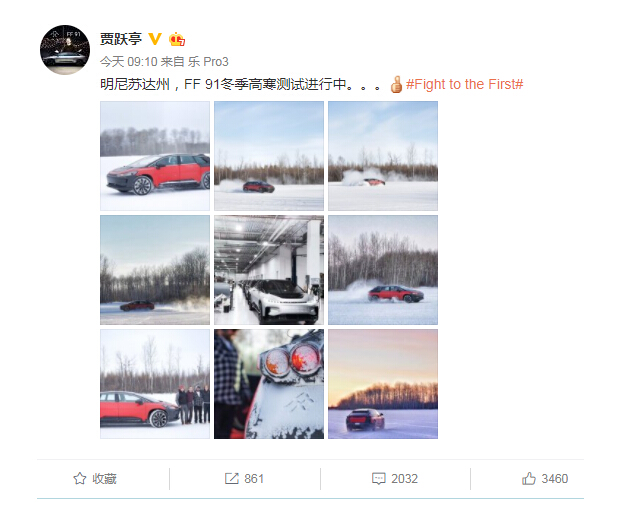617x515 pixels.
Task: Click the orange V verified badge
Action: coord(155,39)
